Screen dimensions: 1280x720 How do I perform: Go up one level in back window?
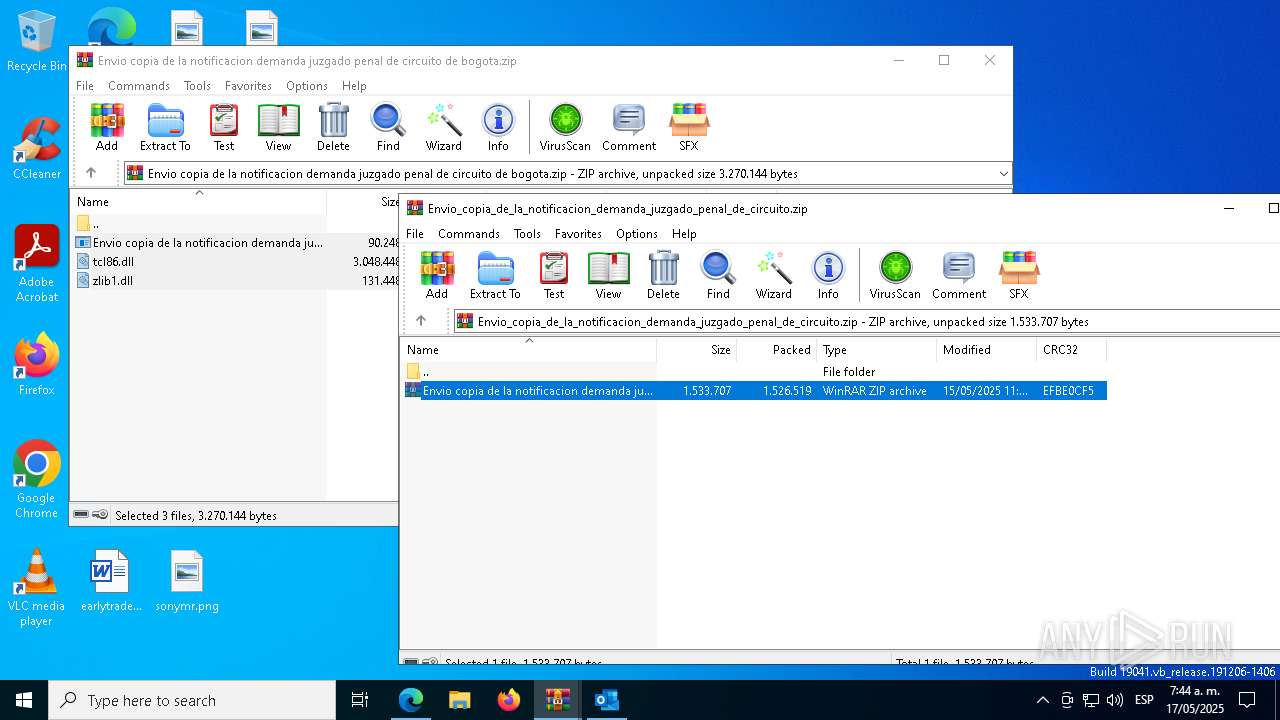pos(91,173)
